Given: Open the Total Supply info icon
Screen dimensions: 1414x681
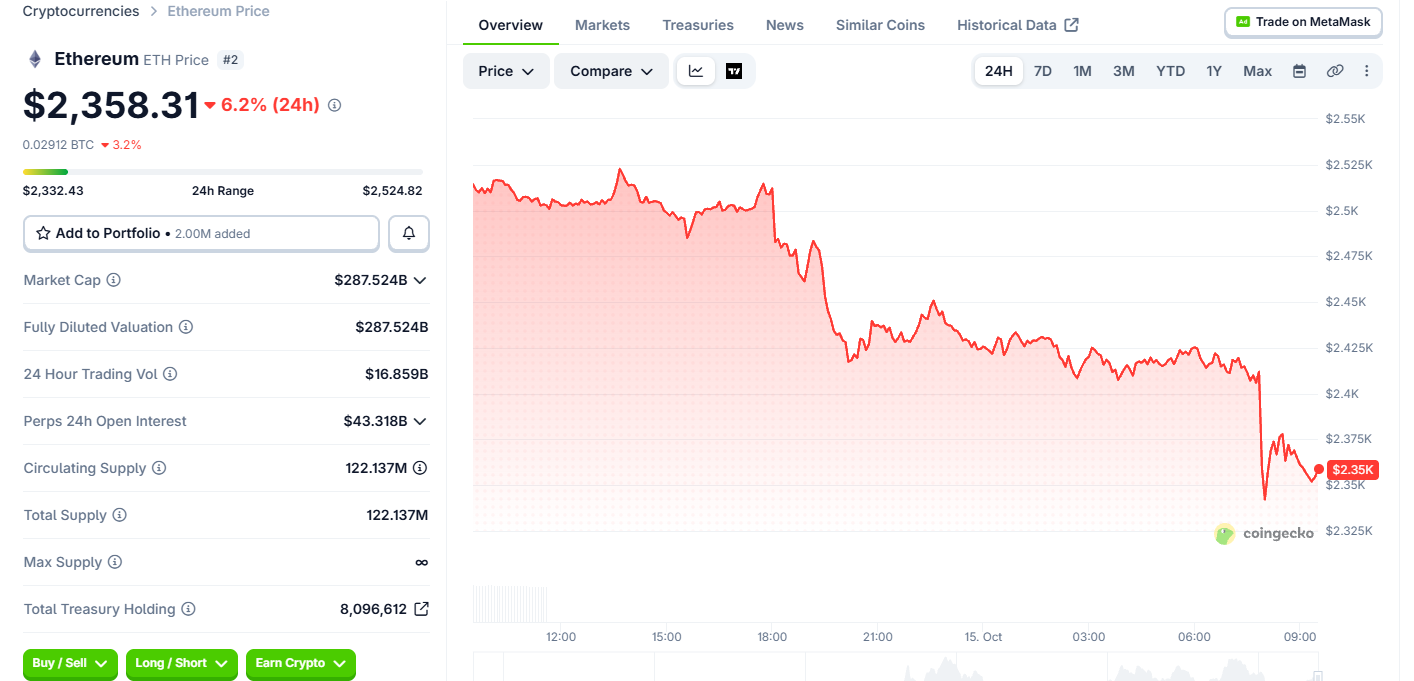Looking at the screenshot, I should pos(120,515).
